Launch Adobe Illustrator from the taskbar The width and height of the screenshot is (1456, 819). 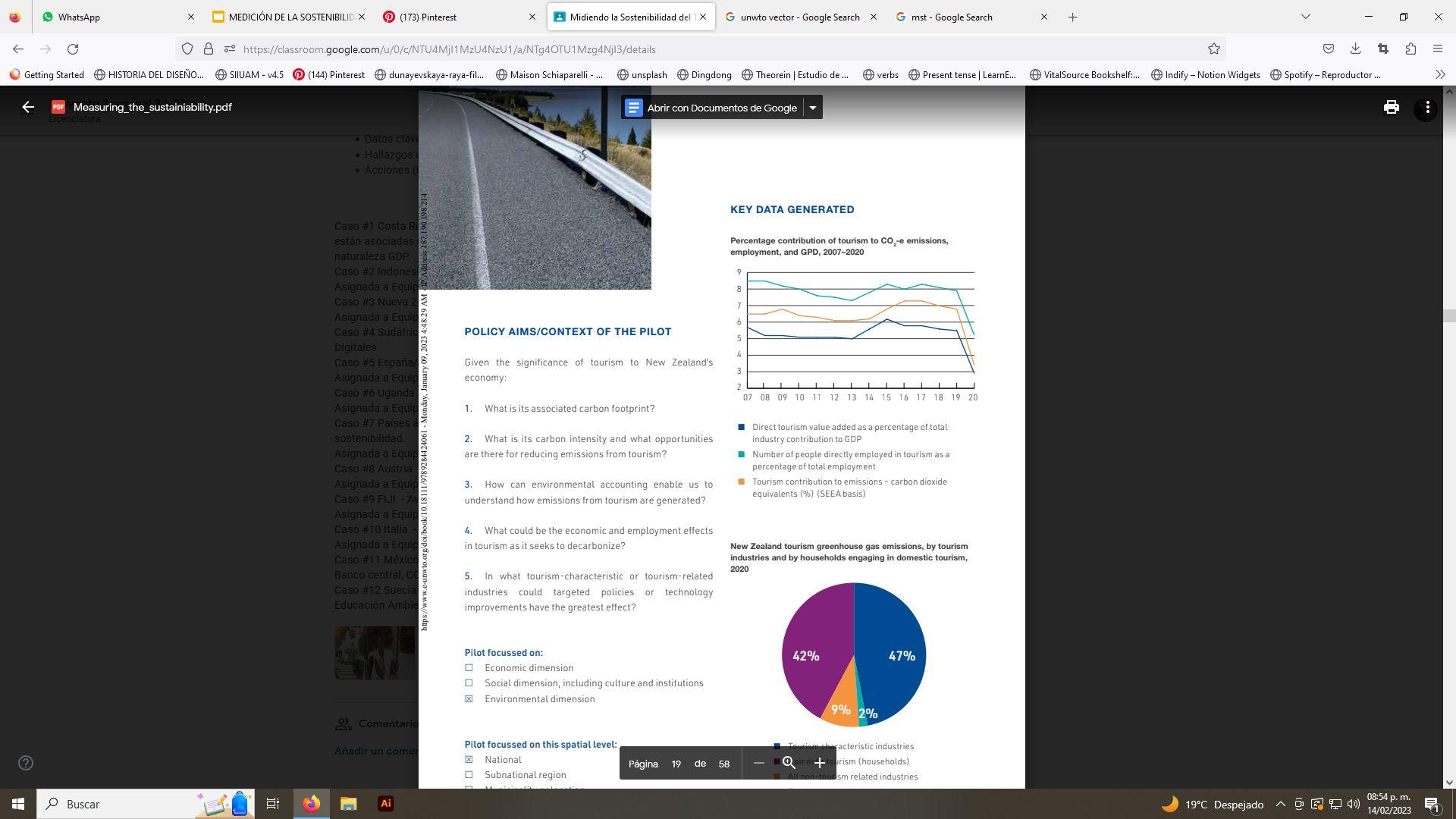pos(385,804)
